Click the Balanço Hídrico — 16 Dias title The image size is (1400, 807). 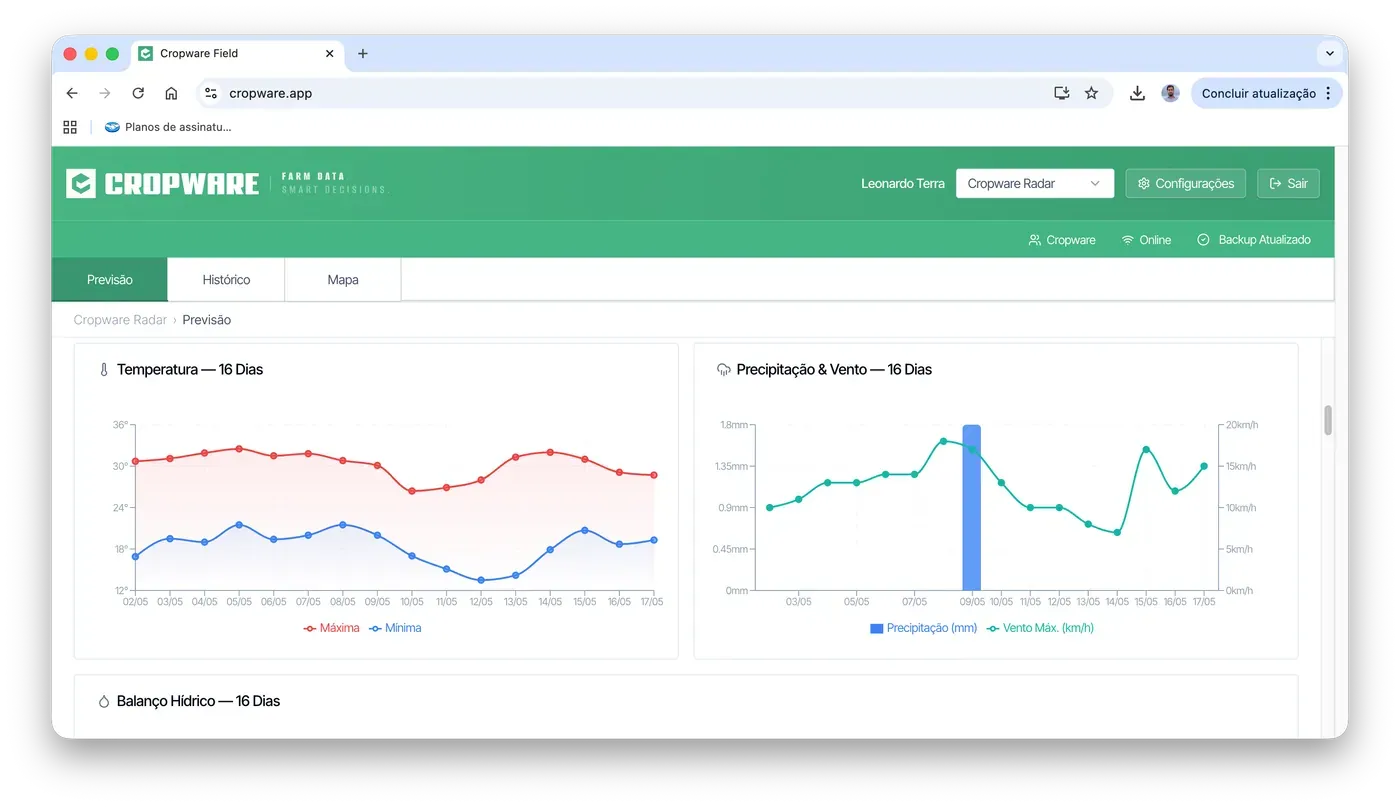198,702
